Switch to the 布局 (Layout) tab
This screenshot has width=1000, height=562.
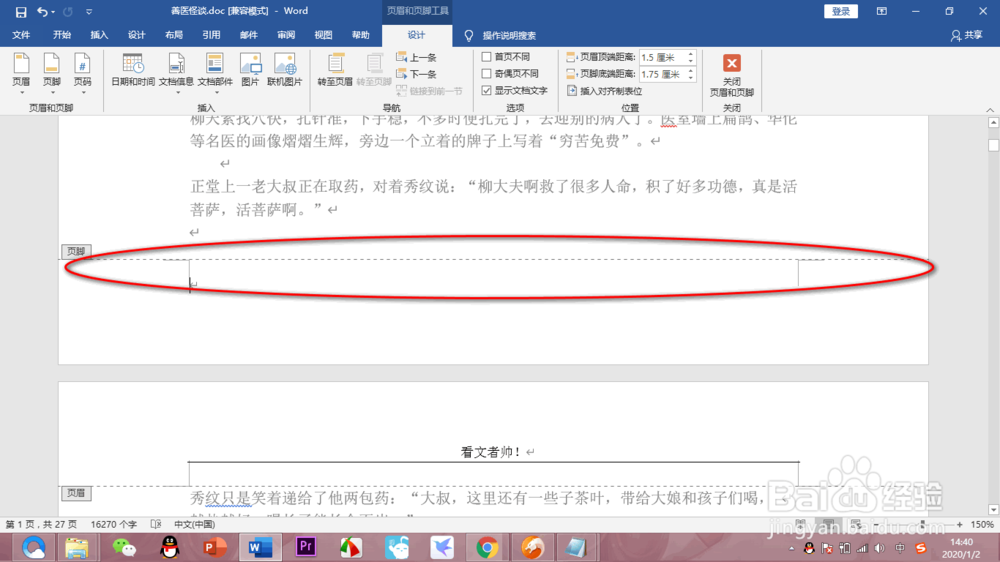coord(173,35)
